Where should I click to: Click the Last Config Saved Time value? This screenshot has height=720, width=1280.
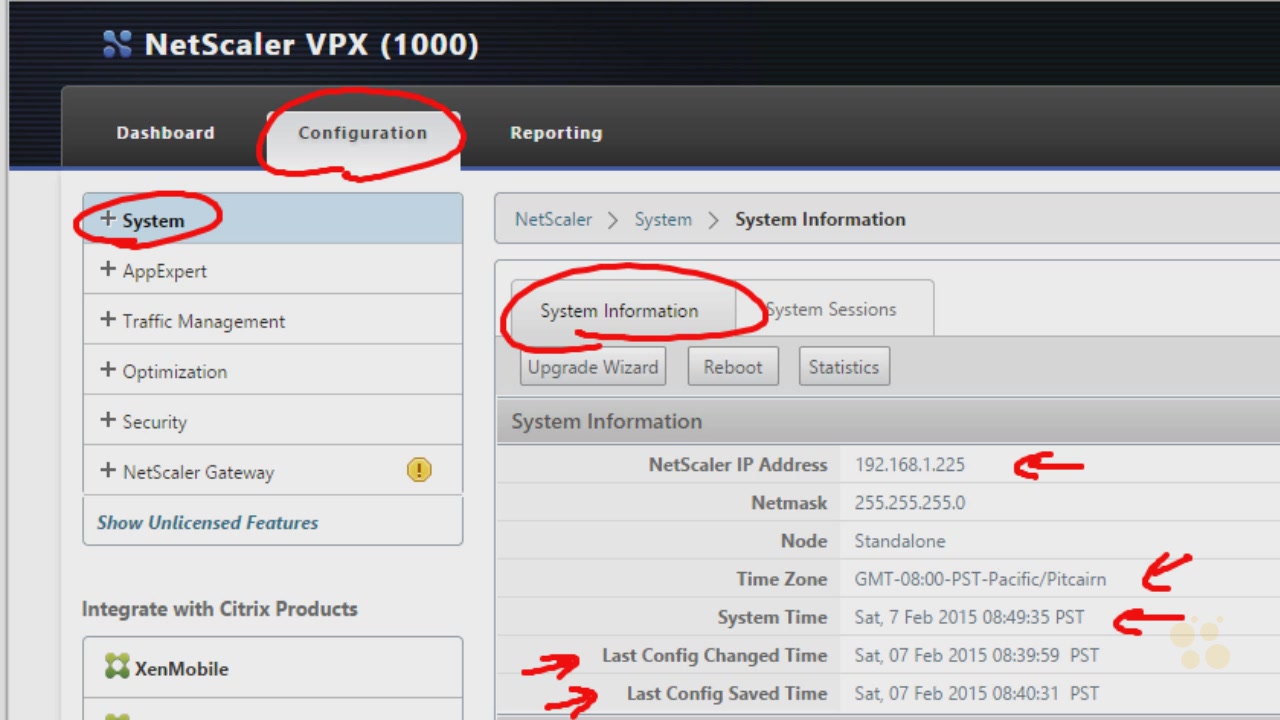[x=976, y=694]
